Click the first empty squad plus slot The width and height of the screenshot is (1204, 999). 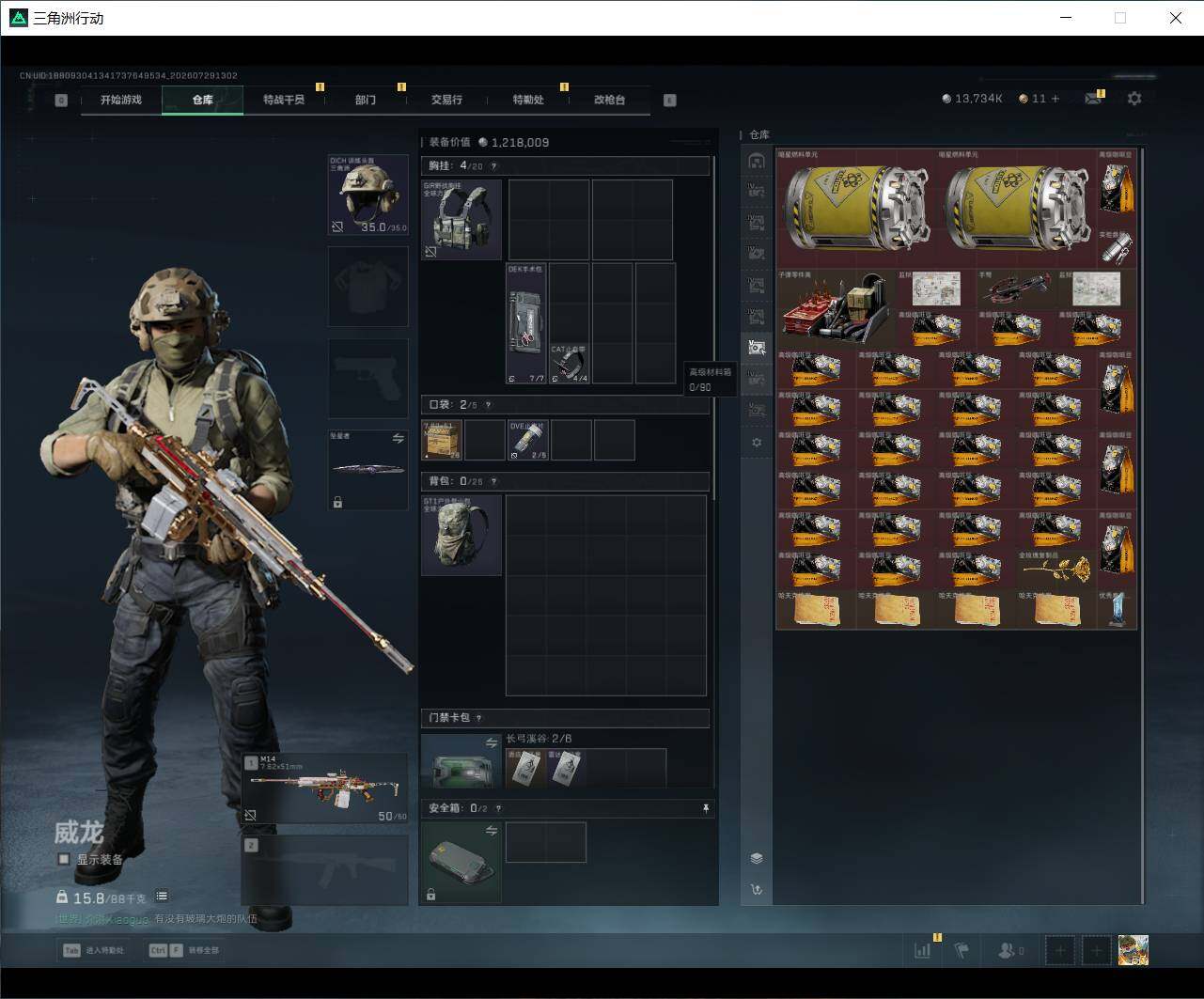(x=1060, y=950)
